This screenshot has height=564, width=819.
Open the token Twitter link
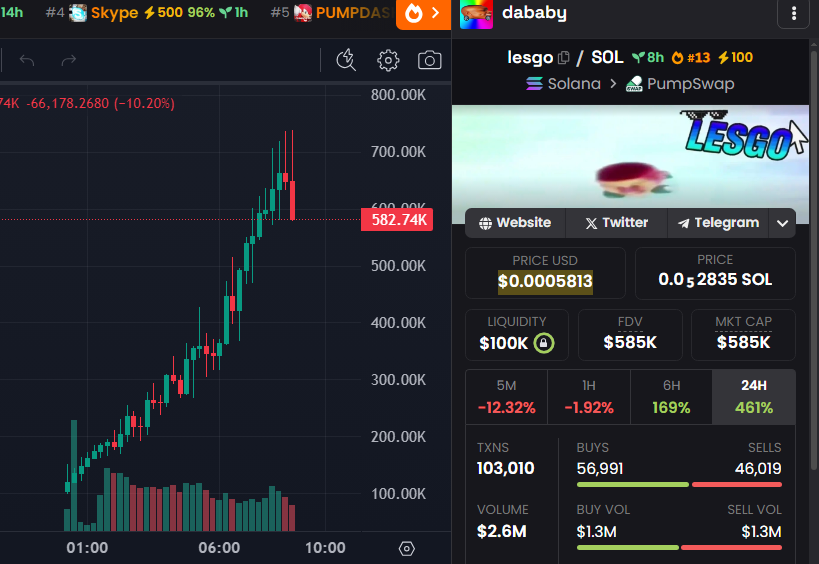(616, 223)
